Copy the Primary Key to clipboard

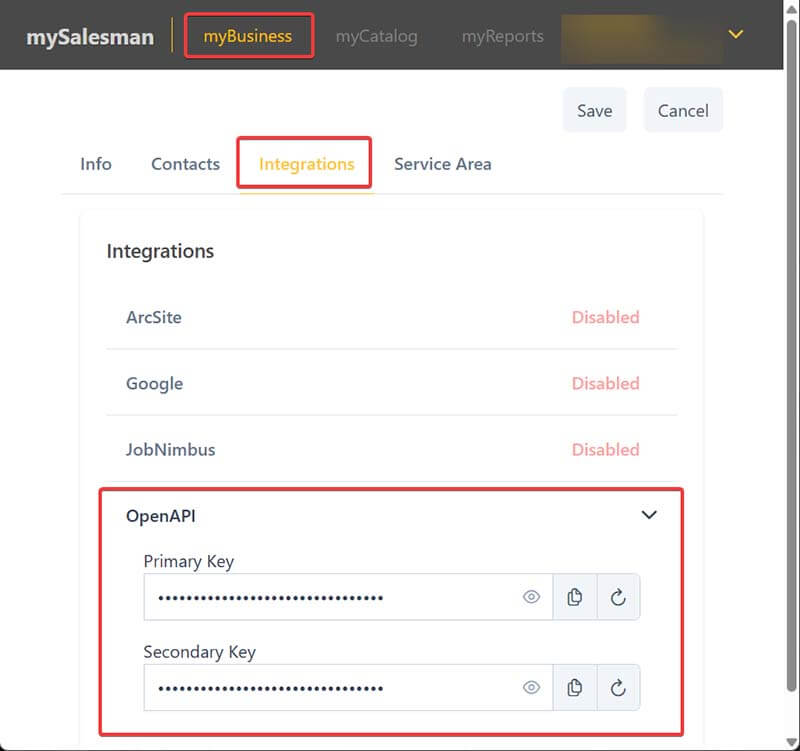click(x=575, y=597)
